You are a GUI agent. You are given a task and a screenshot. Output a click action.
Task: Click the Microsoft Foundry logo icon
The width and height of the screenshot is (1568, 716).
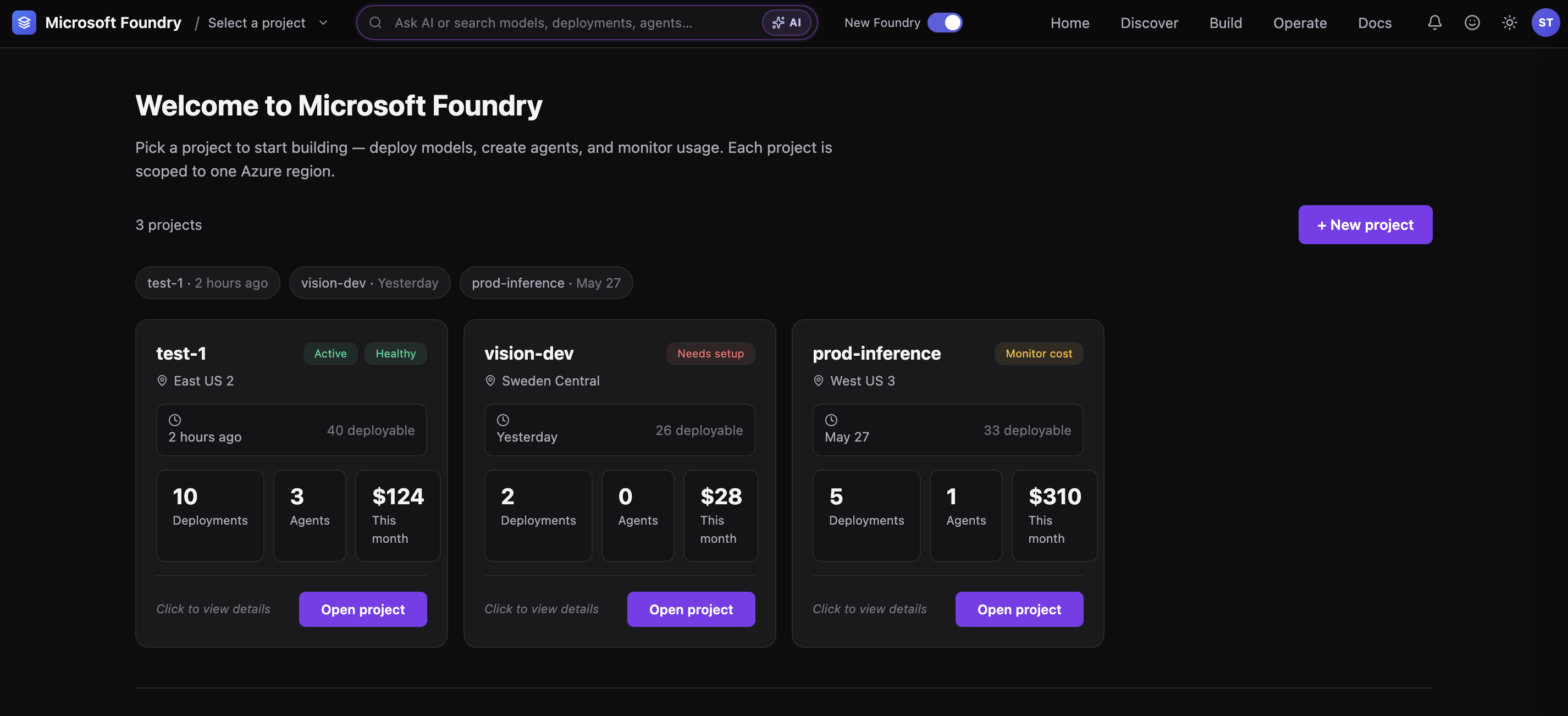pos(24,23)
